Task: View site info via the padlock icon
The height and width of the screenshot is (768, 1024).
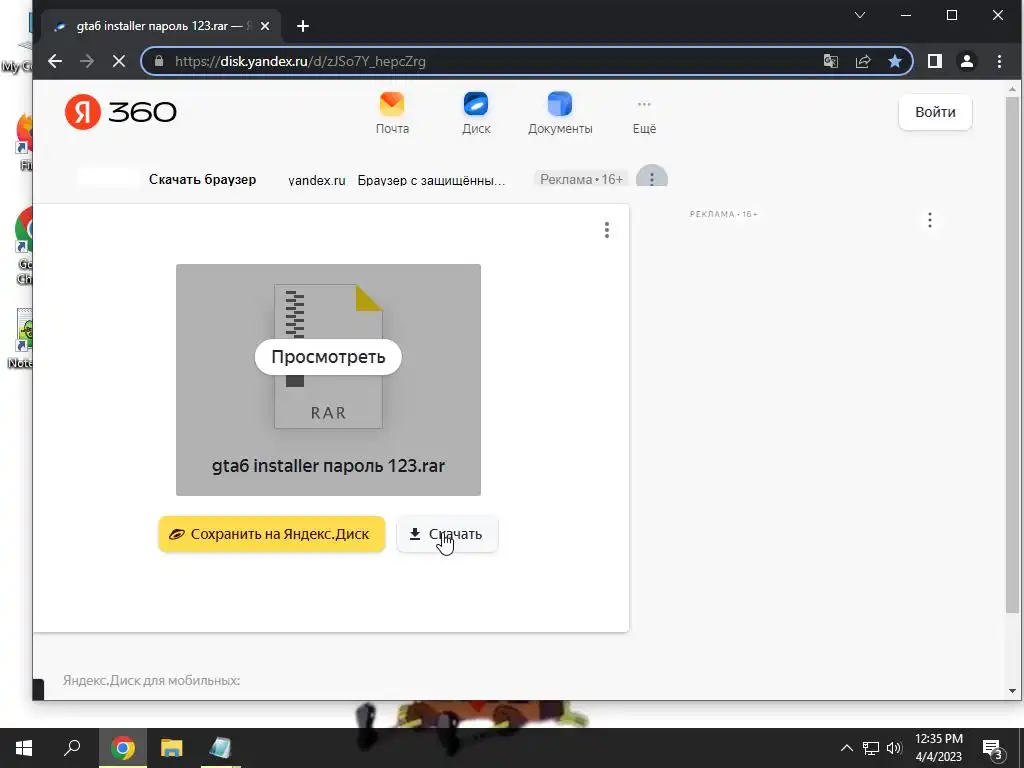Action: 159,61
